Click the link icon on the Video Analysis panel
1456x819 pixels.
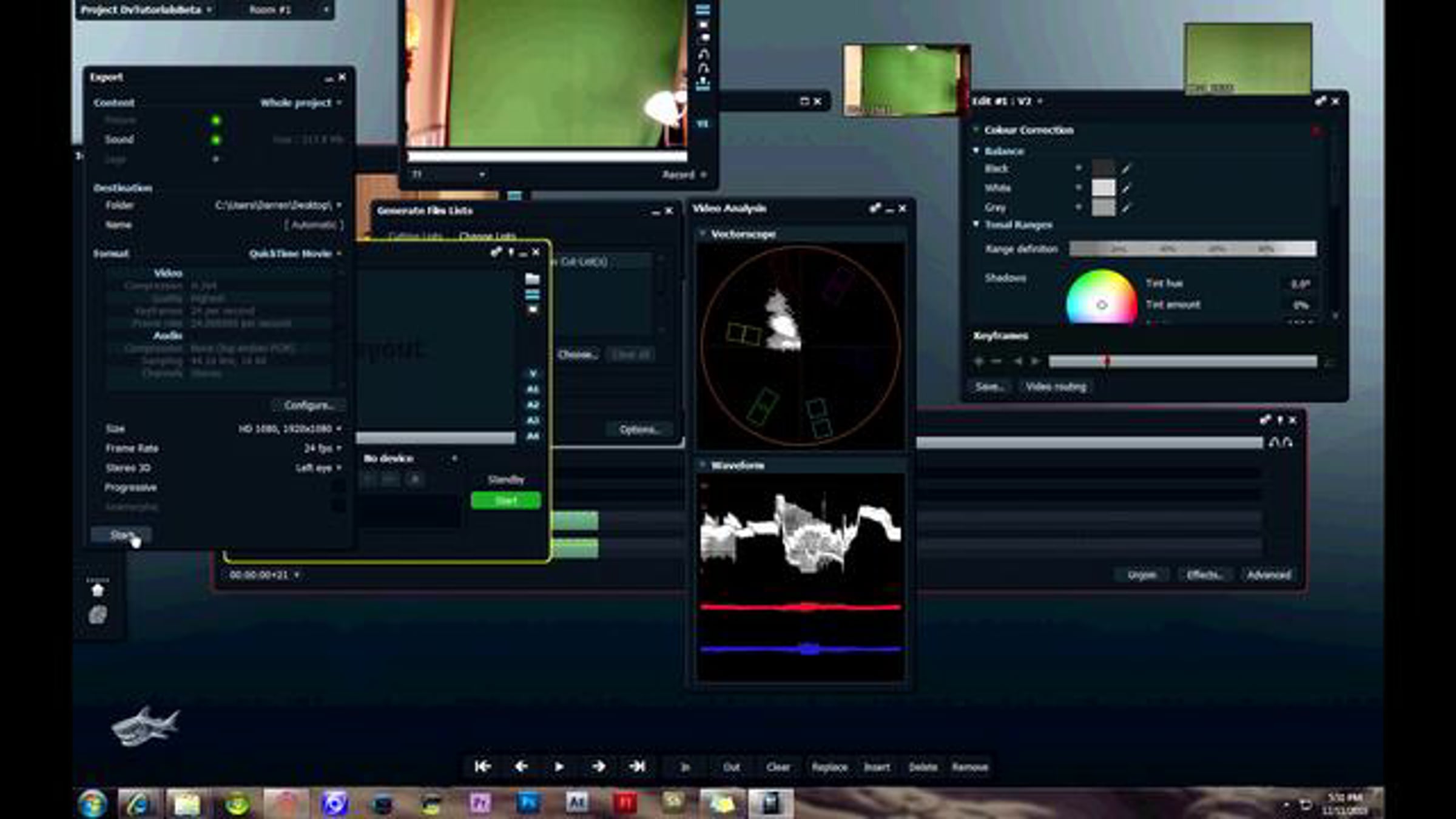pos(874,208)
